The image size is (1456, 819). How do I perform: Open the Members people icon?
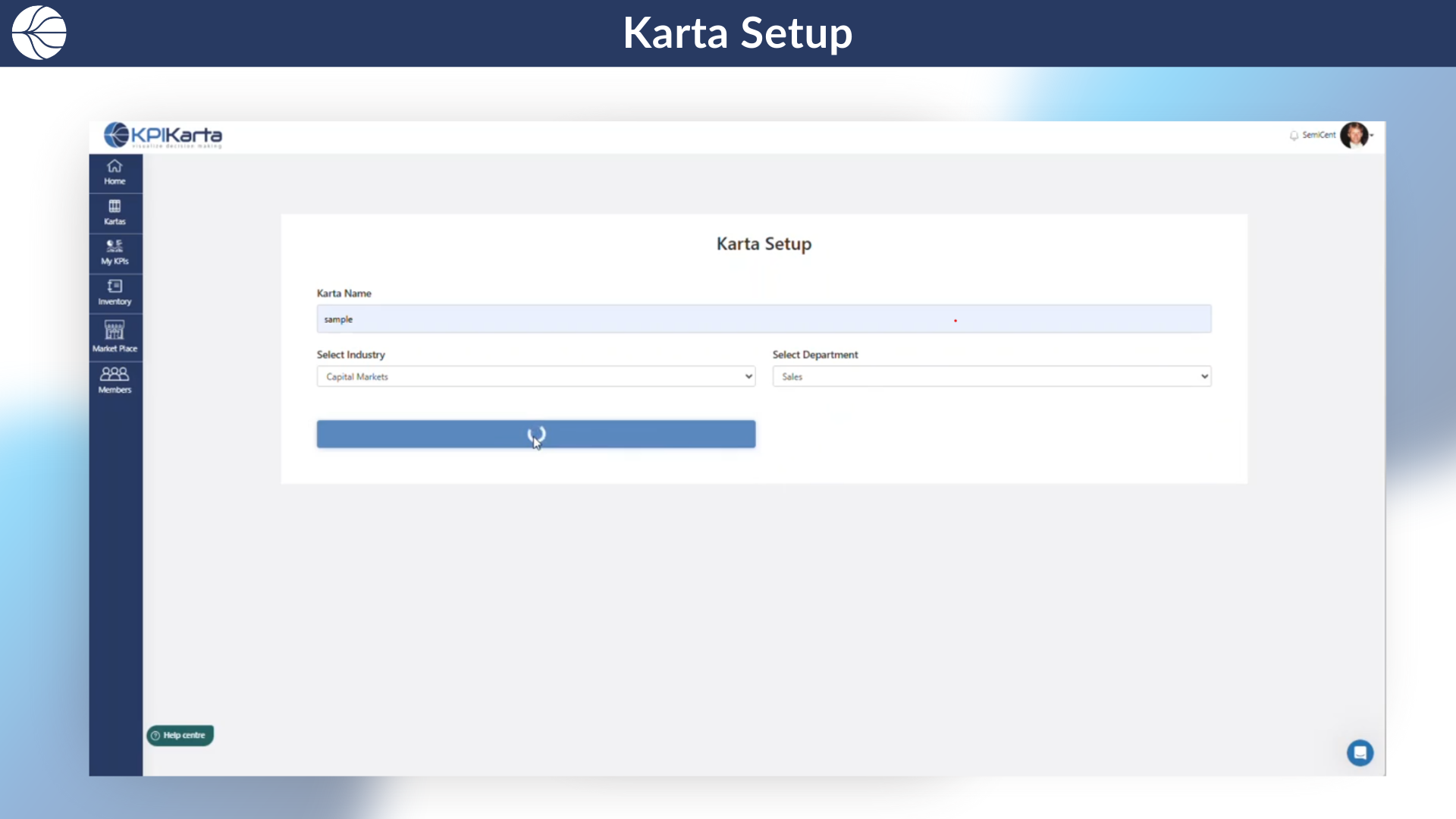(x=115, y=379)
